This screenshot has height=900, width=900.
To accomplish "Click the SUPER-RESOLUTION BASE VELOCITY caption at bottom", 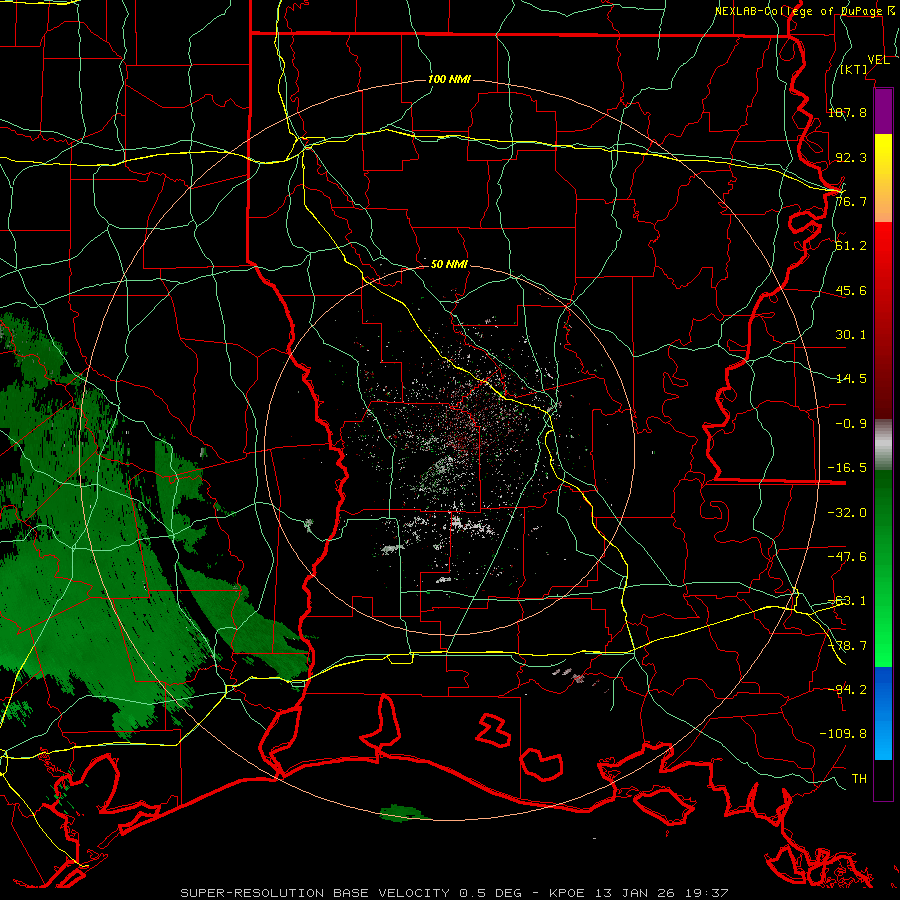I will pos(454,893).
